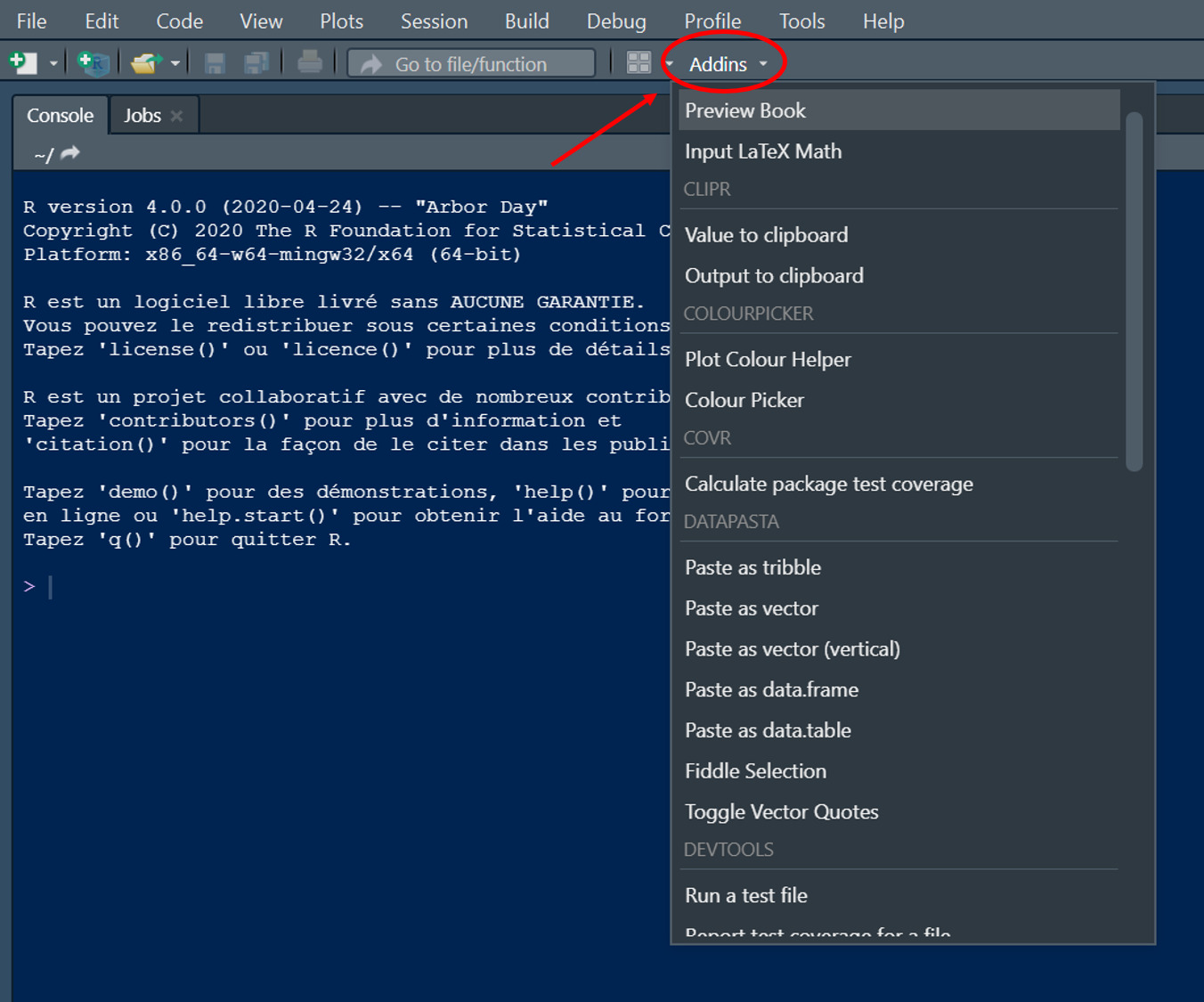Choose Input LaTeX Math addin
Image resolution: width=1204 pixels, height=1002 pixels.
[x=762, y=151]
